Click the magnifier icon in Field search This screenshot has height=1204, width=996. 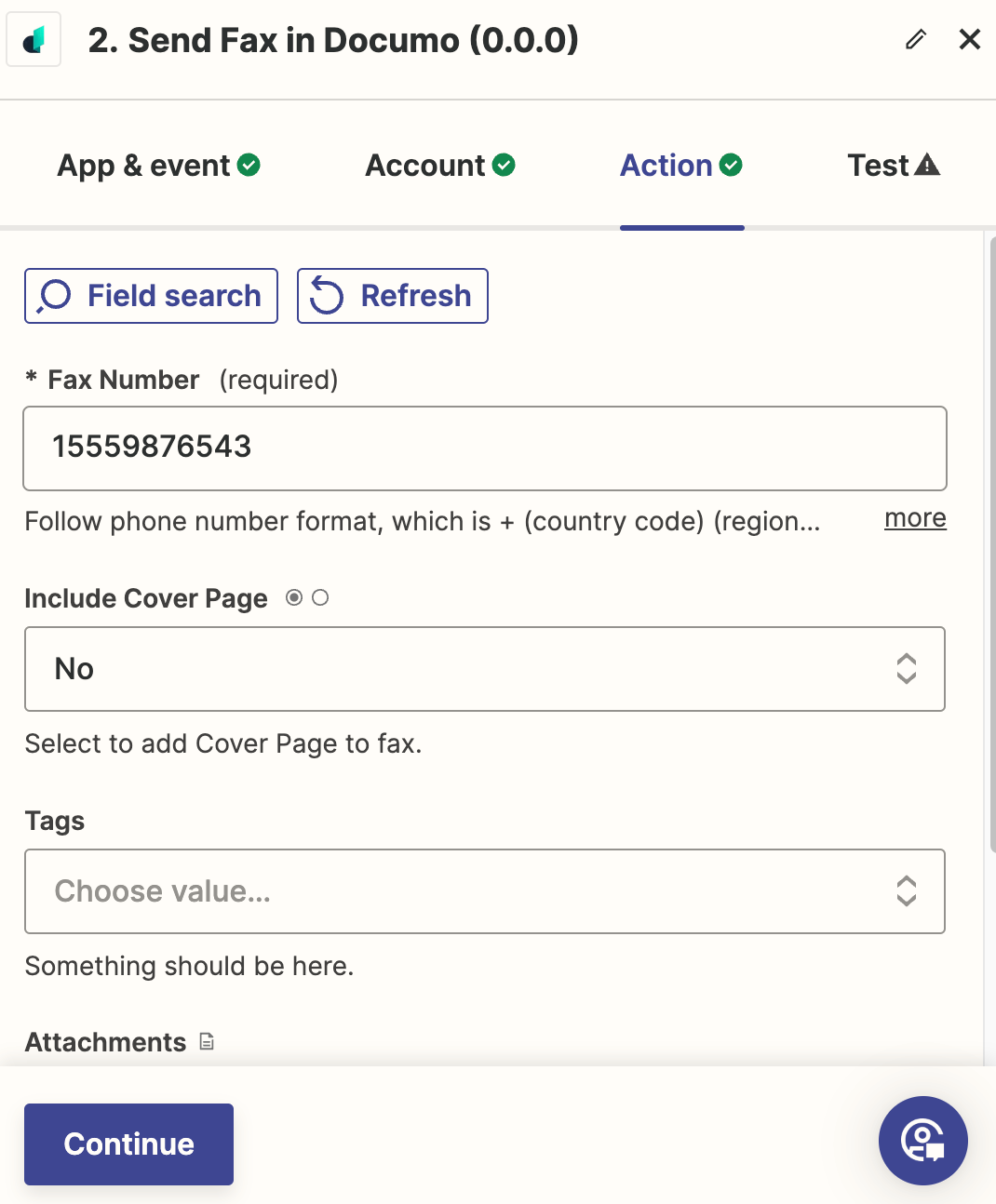pyautogui.click(x=54, y=296)
